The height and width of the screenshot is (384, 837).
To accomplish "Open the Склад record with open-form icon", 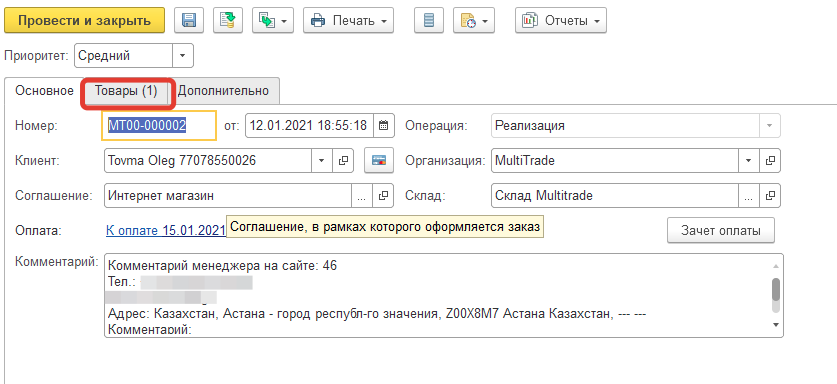I will point(770,195).
